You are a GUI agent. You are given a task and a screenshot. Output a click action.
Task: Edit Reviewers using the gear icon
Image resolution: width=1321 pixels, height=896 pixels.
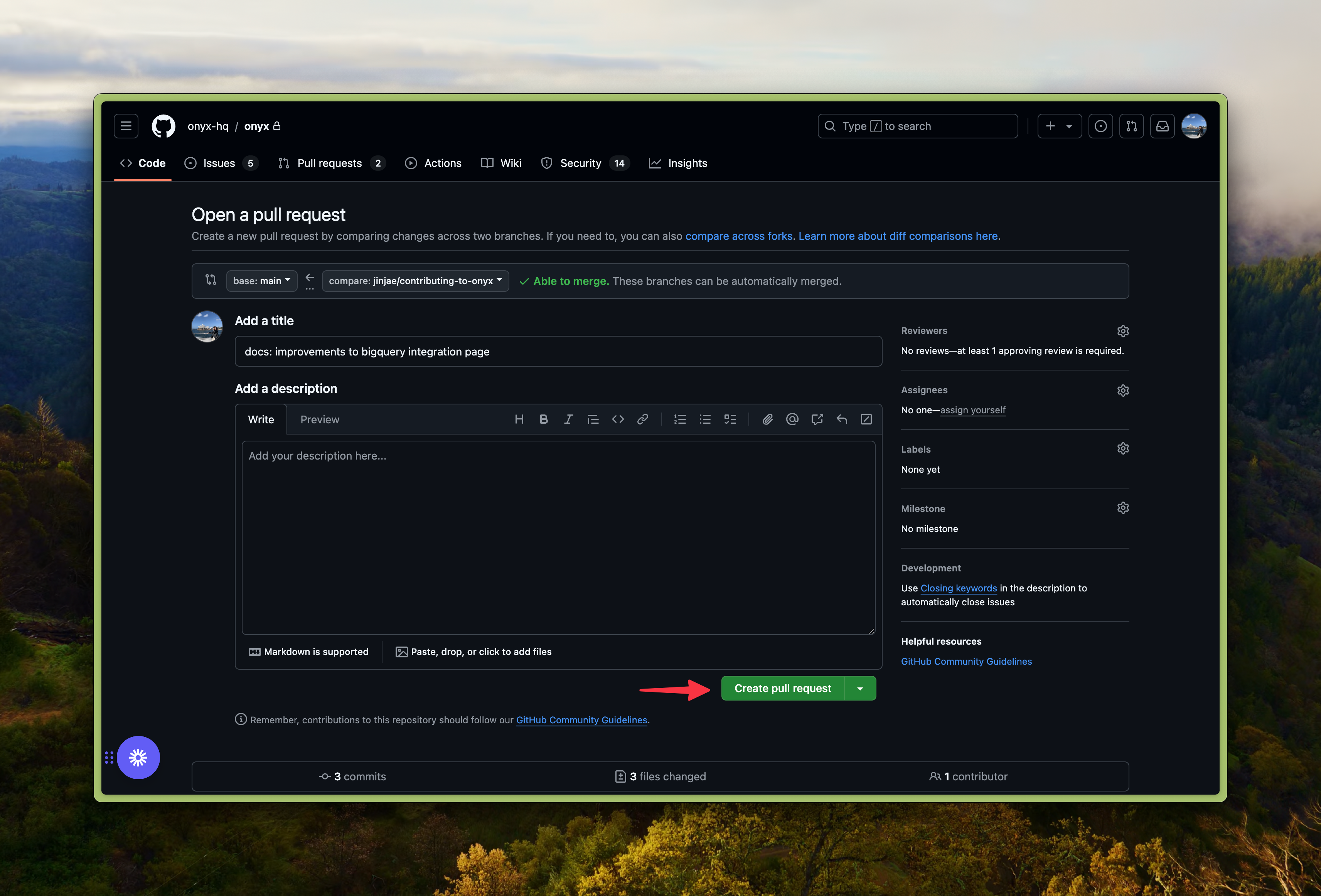coord(1123,331)
